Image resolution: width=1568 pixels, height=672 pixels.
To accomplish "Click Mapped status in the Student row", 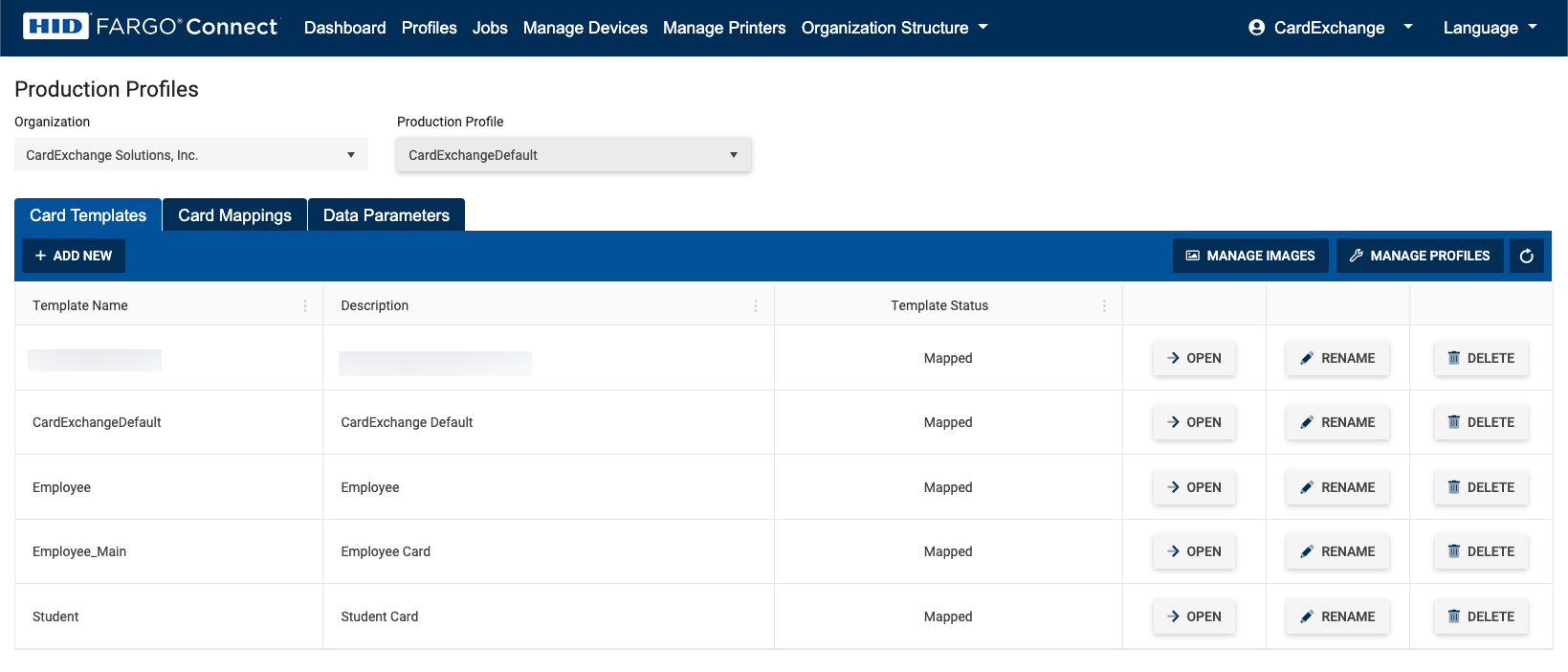I will [x=948, y=616].
